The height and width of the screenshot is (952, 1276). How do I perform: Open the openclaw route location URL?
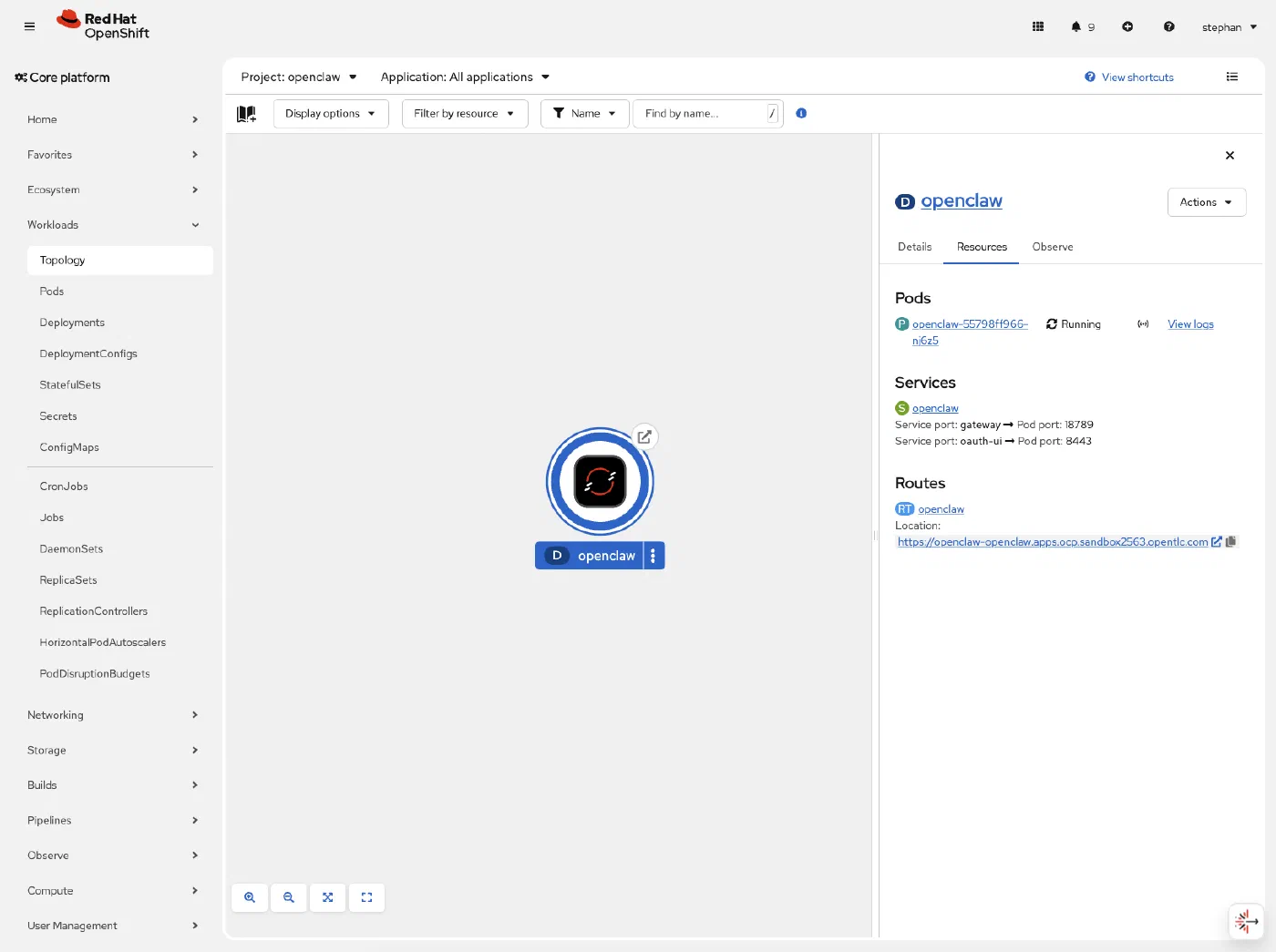click(x=1053, y=542)
